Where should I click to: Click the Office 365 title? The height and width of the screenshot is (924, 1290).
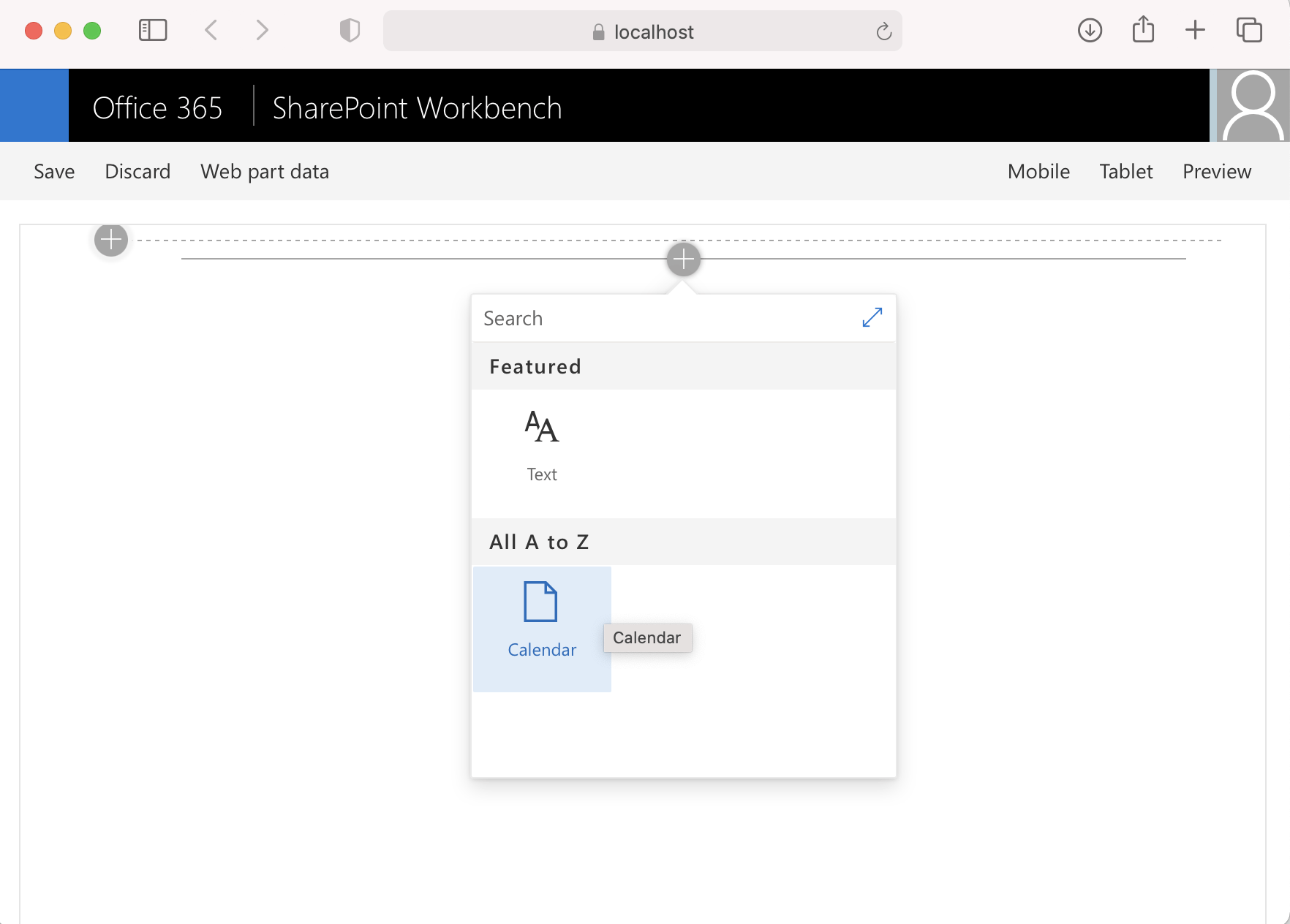coord(157,108)
